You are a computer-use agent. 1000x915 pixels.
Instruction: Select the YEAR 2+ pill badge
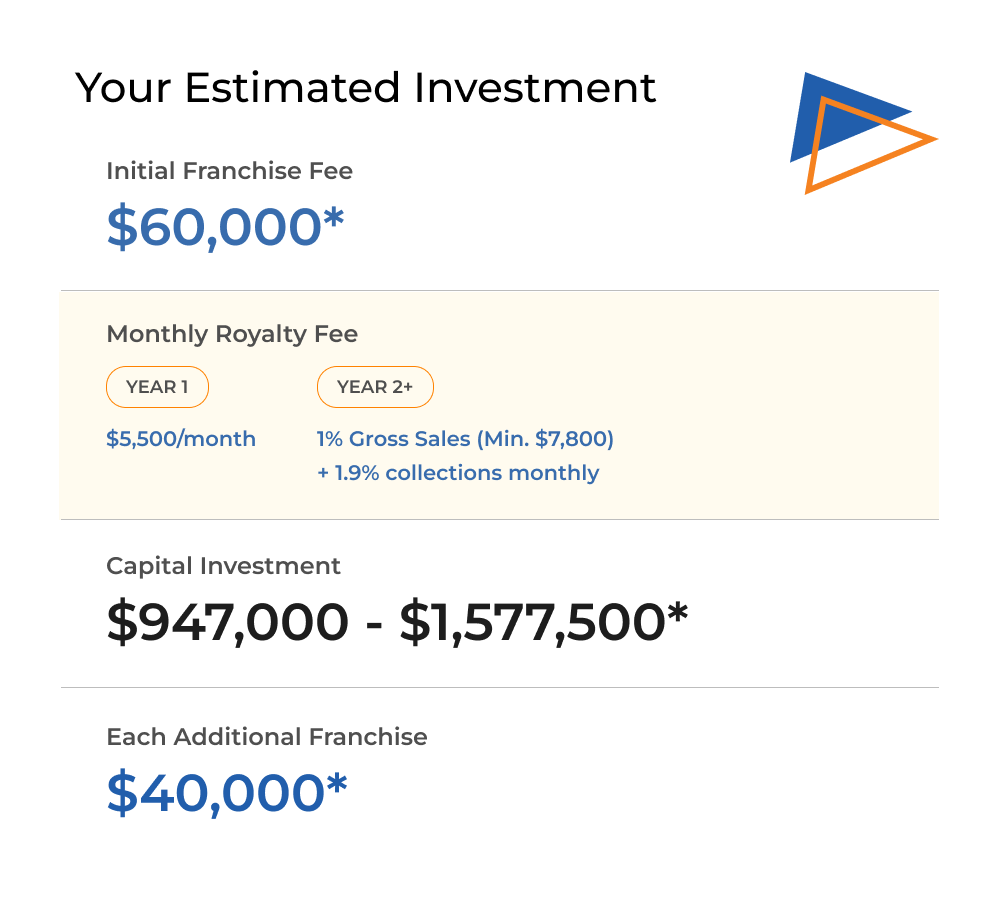pyautogui.click(x=375, y=386)
